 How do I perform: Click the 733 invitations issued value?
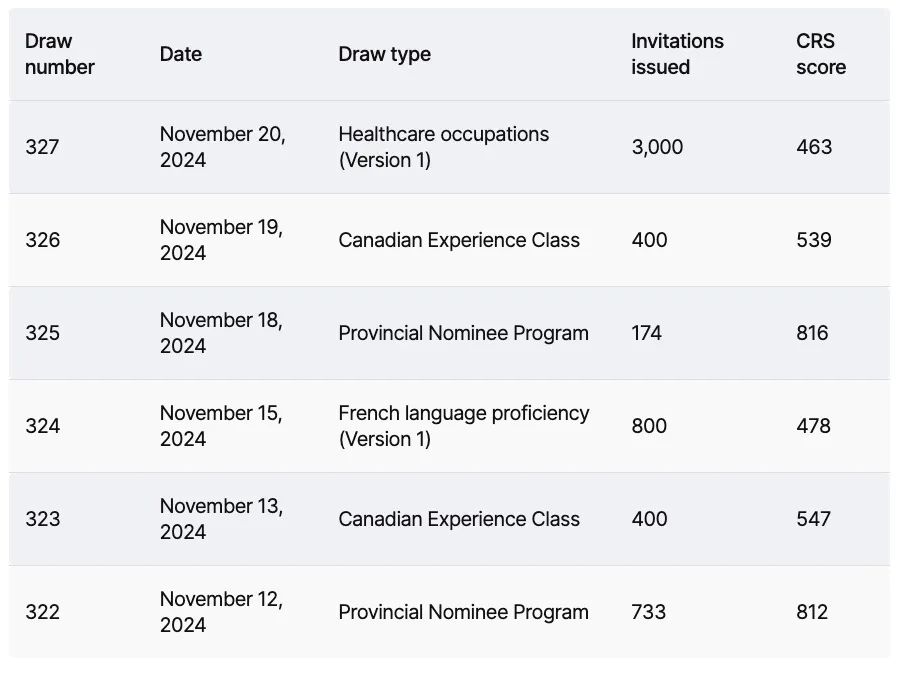(648, 612)
